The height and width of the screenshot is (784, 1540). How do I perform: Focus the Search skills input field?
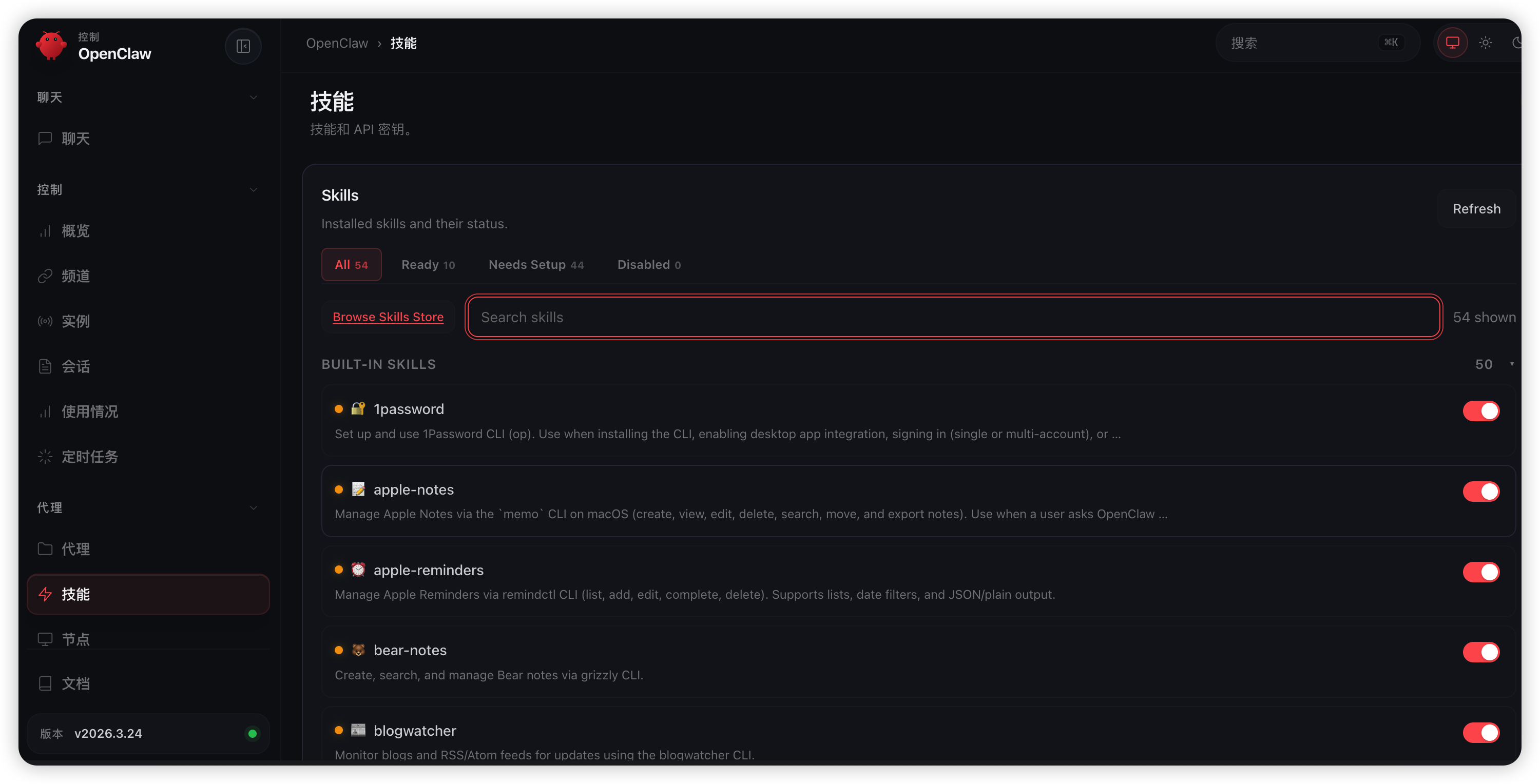coord(954,317)
